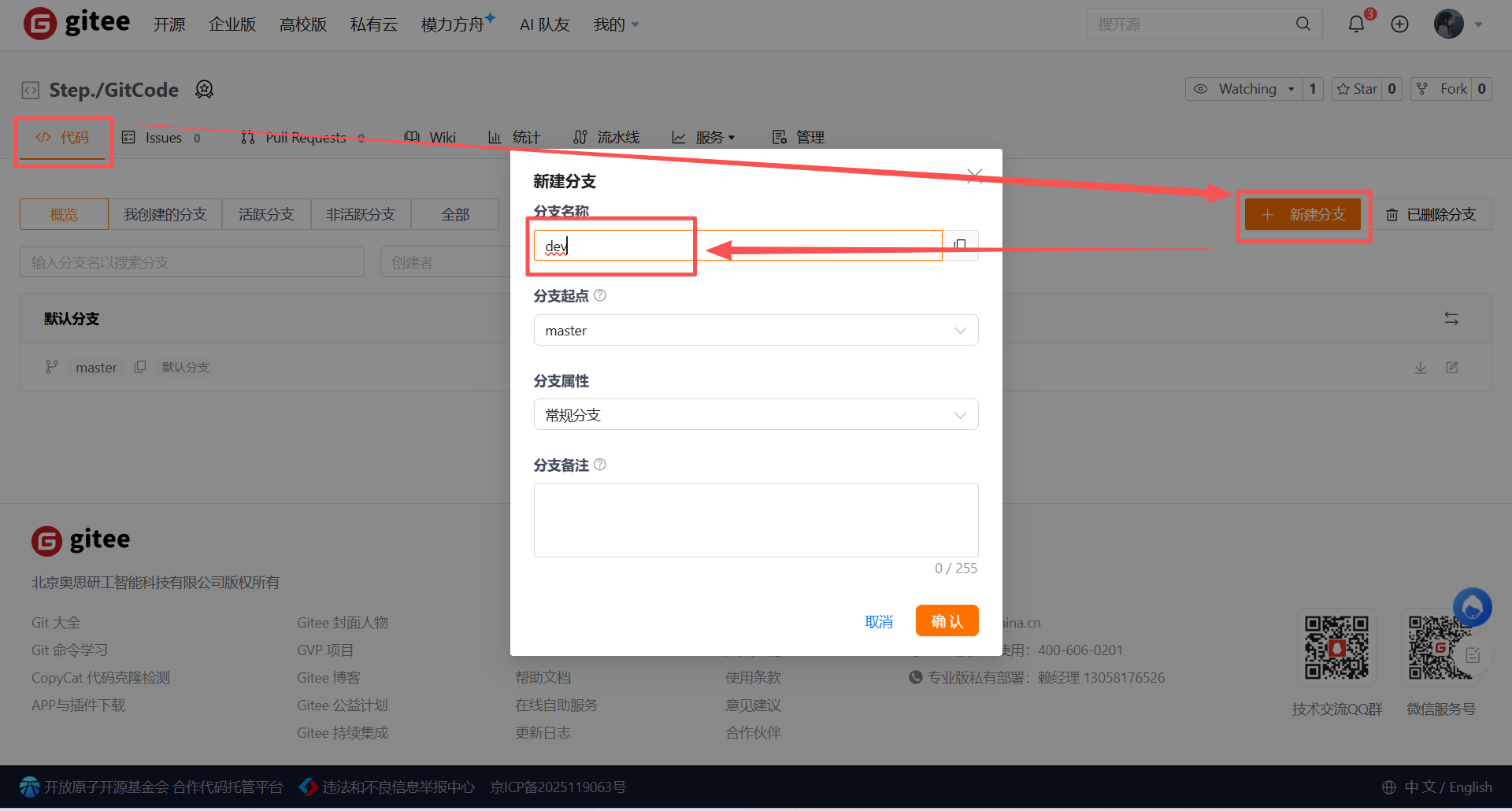Viewport: 1512px width, 811px height.
Task: Click the 已删除分支 button
Action: pos(1432,215)
